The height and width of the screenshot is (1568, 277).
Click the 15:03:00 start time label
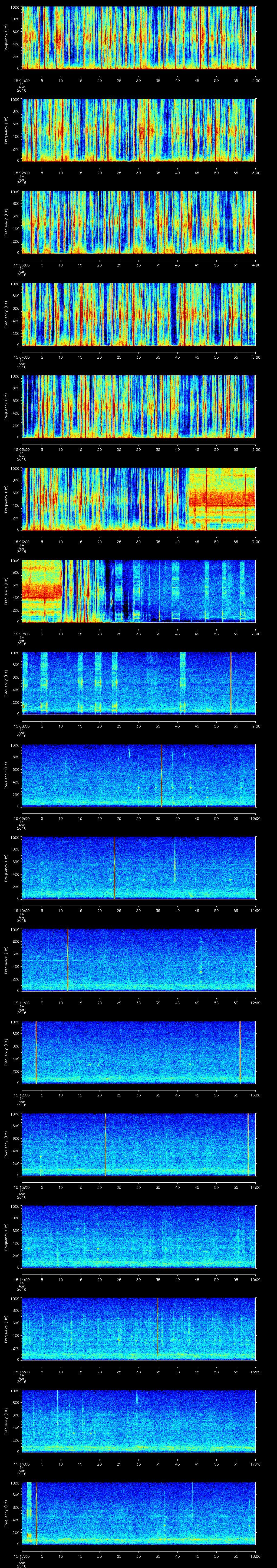[x=22, y=265]
